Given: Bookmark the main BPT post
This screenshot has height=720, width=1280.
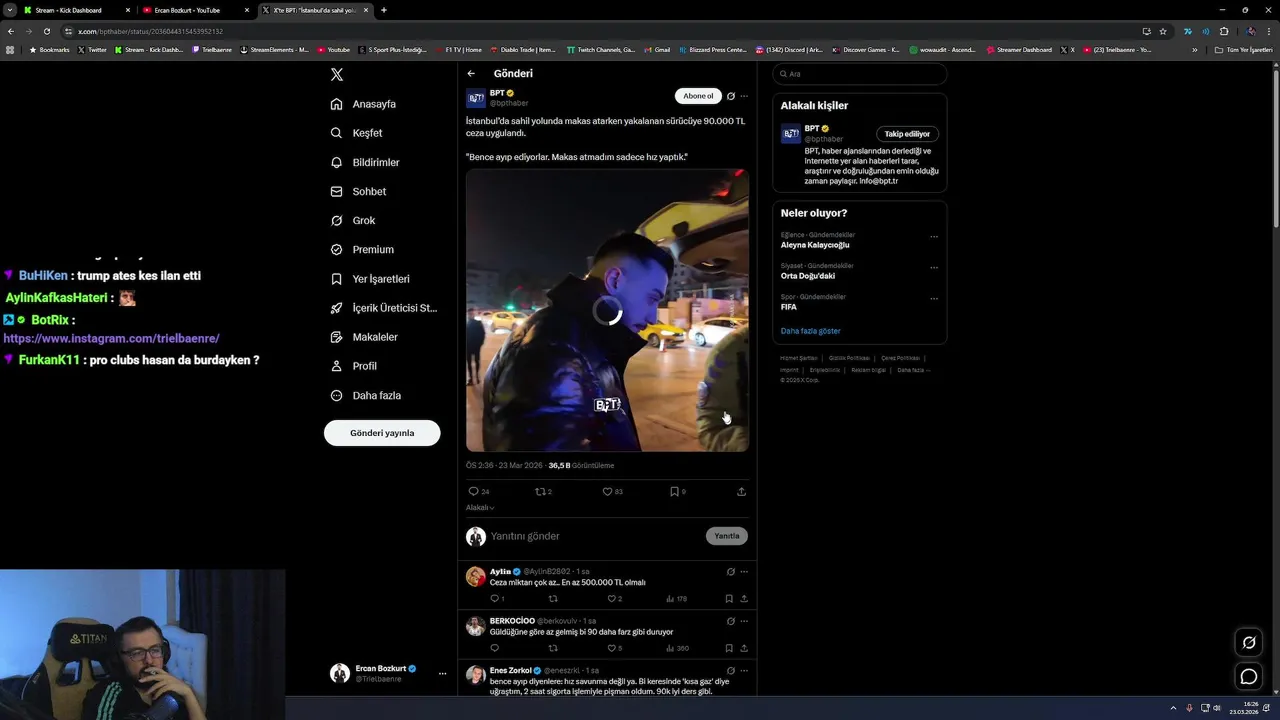Looking at the screenshot, I should 677,491.
